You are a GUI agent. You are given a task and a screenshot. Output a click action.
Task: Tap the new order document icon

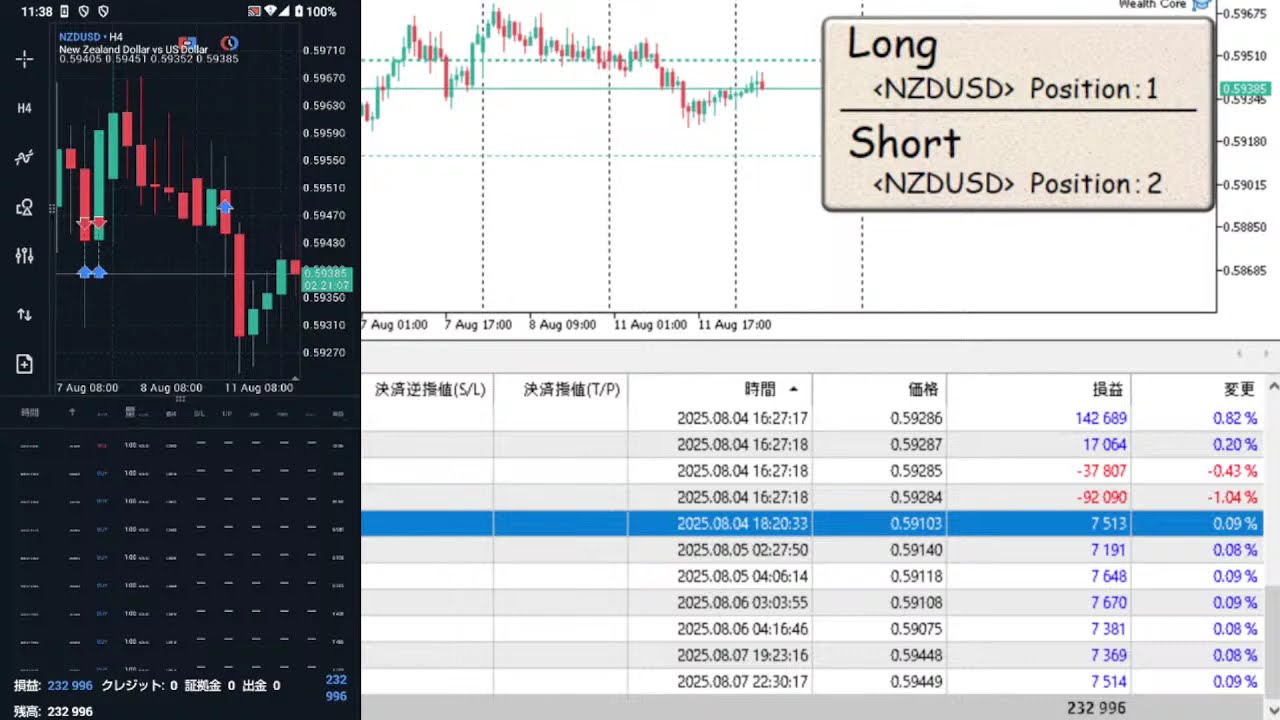pyautogui.click(x=25, y=364)
